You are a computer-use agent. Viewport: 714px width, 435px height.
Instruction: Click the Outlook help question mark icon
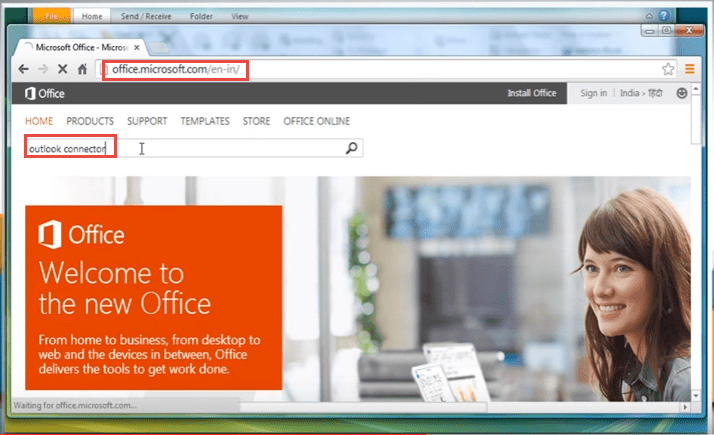click(664, 15)
